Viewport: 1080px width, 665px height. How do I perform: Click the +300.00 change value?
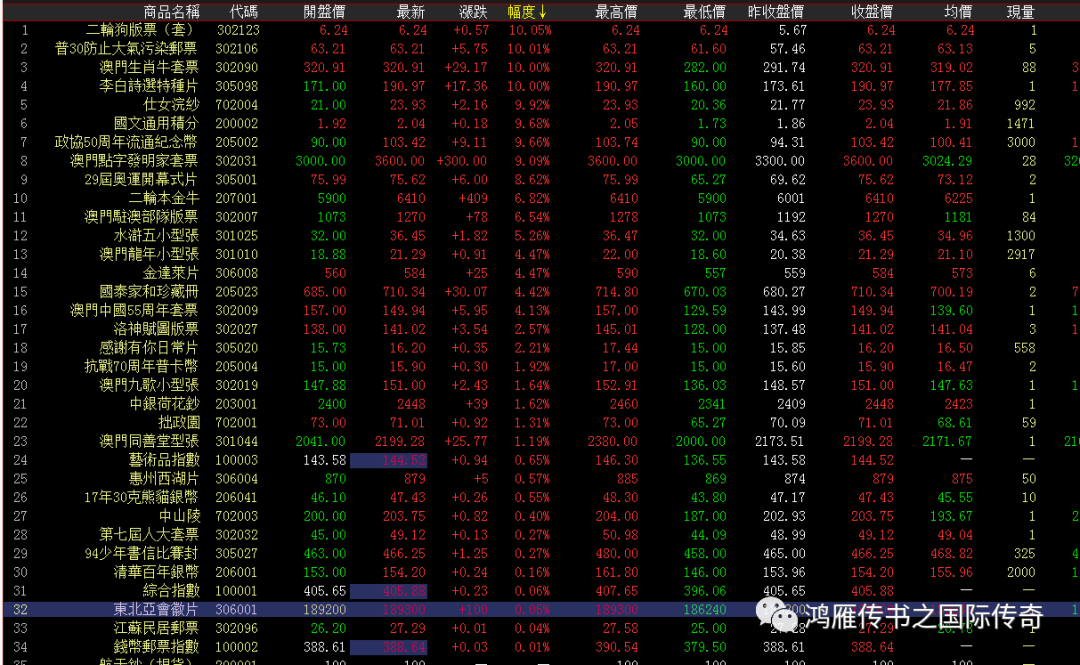[461, 161]
